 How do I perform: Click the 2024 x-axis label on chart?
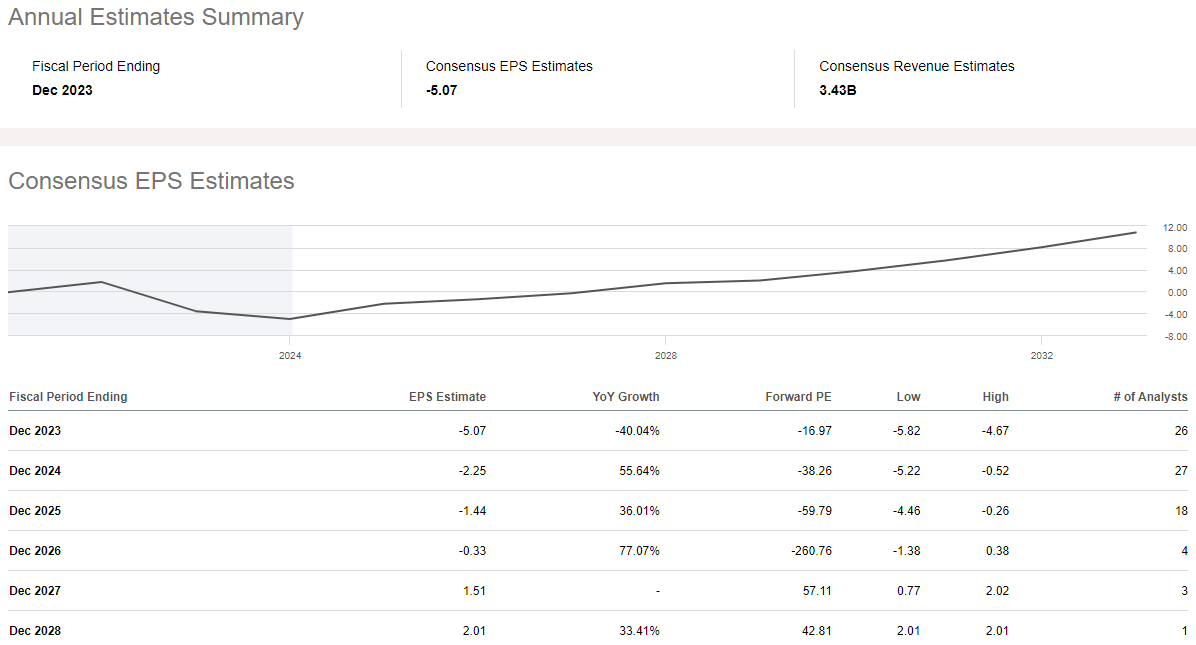click(x=290, y=355)
